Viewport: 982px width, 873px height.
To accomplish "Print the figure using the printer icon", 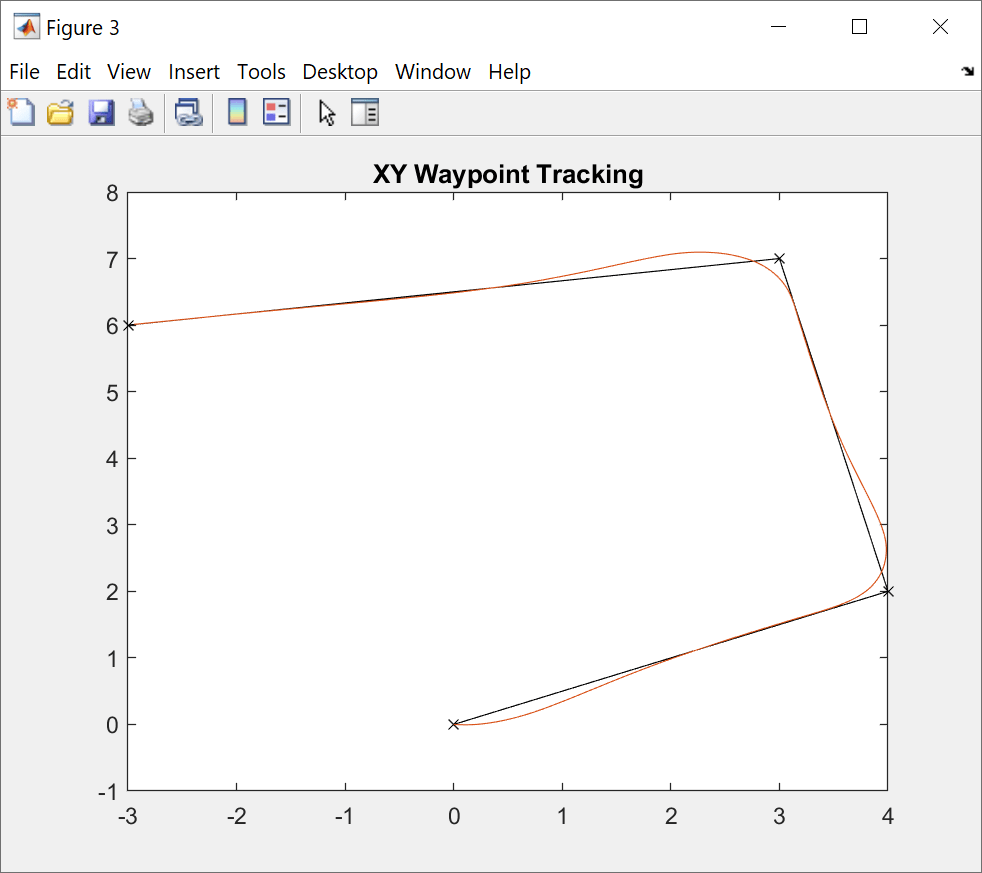I will point(141,113).
